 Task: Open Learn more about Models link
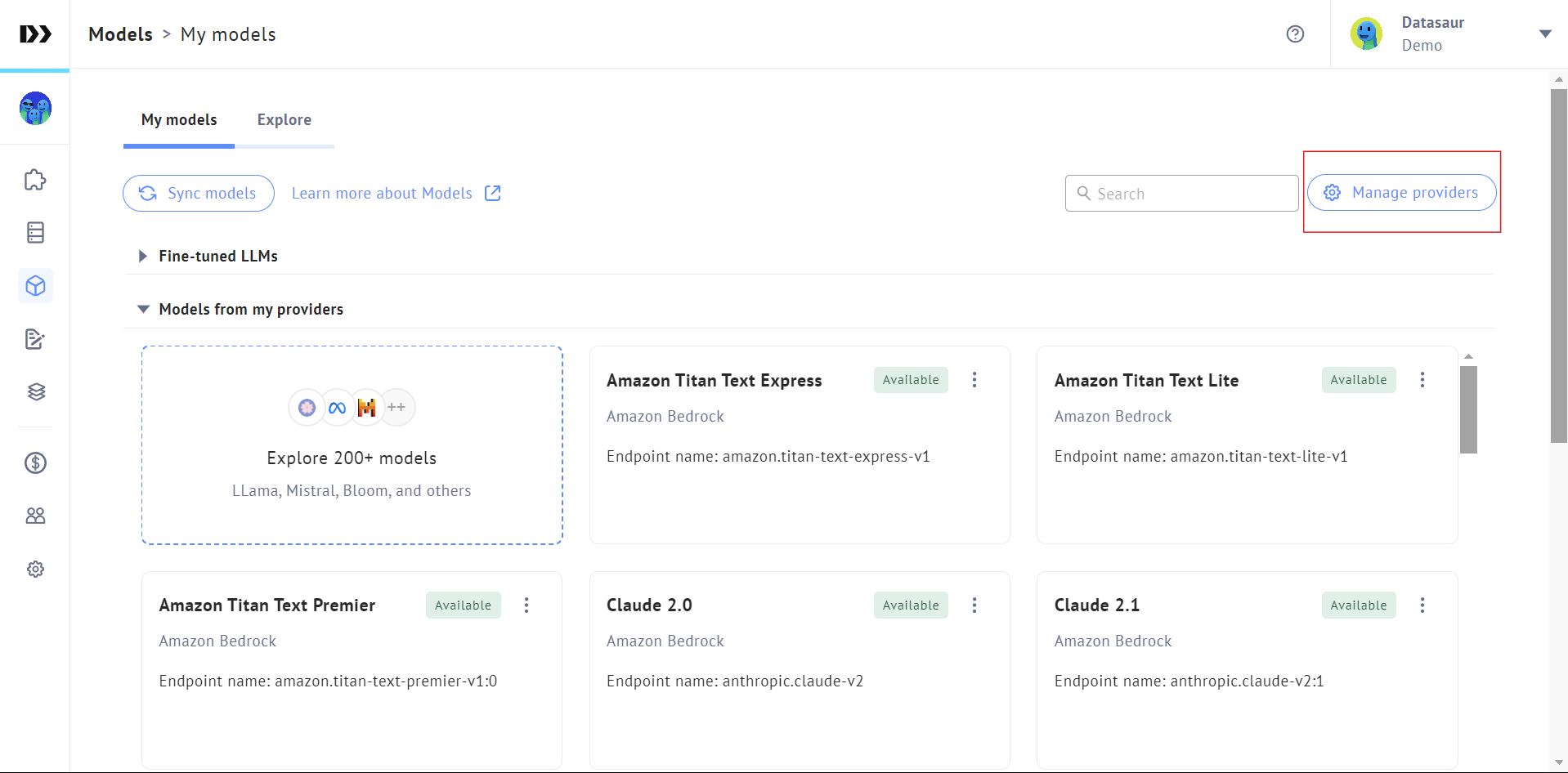coord(382,194)
